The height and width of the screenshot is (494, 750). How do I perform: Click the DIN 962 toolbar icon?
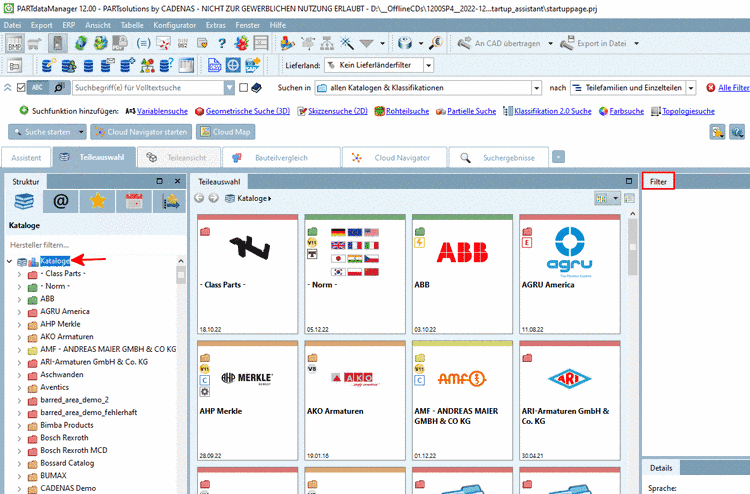tap(183, 44)
